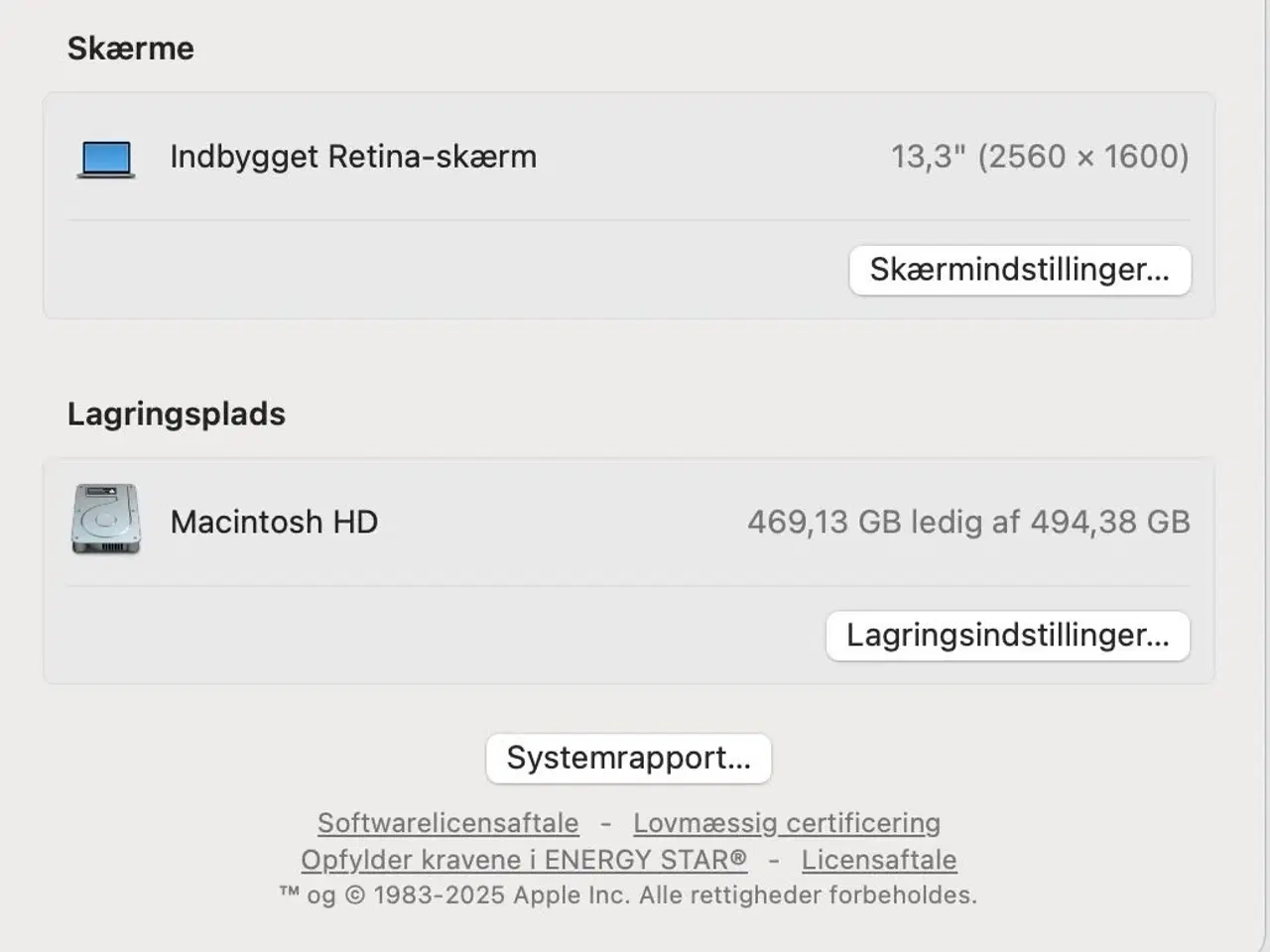Image resolution: width=1270 pixels, height=952 pixels.
Task: Select the Skærme display info panel
Action: click(627, 205)
